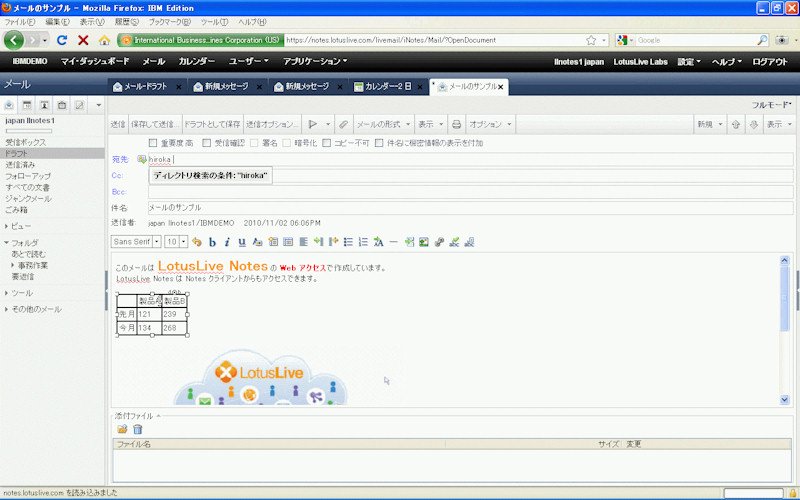The width and height of the screenshot is (800, 500).
Task: Click the ドラフトとして保存 button
Action: pyautogui.click(x=212, y=124)
